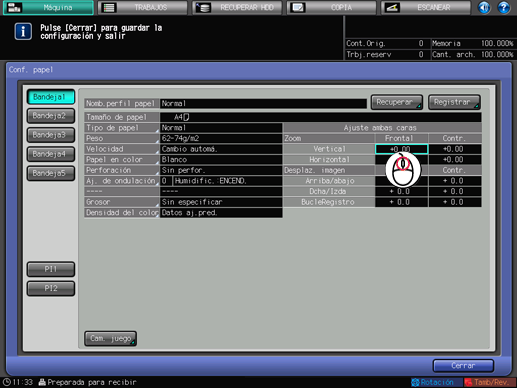Screen dimensions: 517x388
Task: Open the Perforación setting
Action: tap(122, 170)
